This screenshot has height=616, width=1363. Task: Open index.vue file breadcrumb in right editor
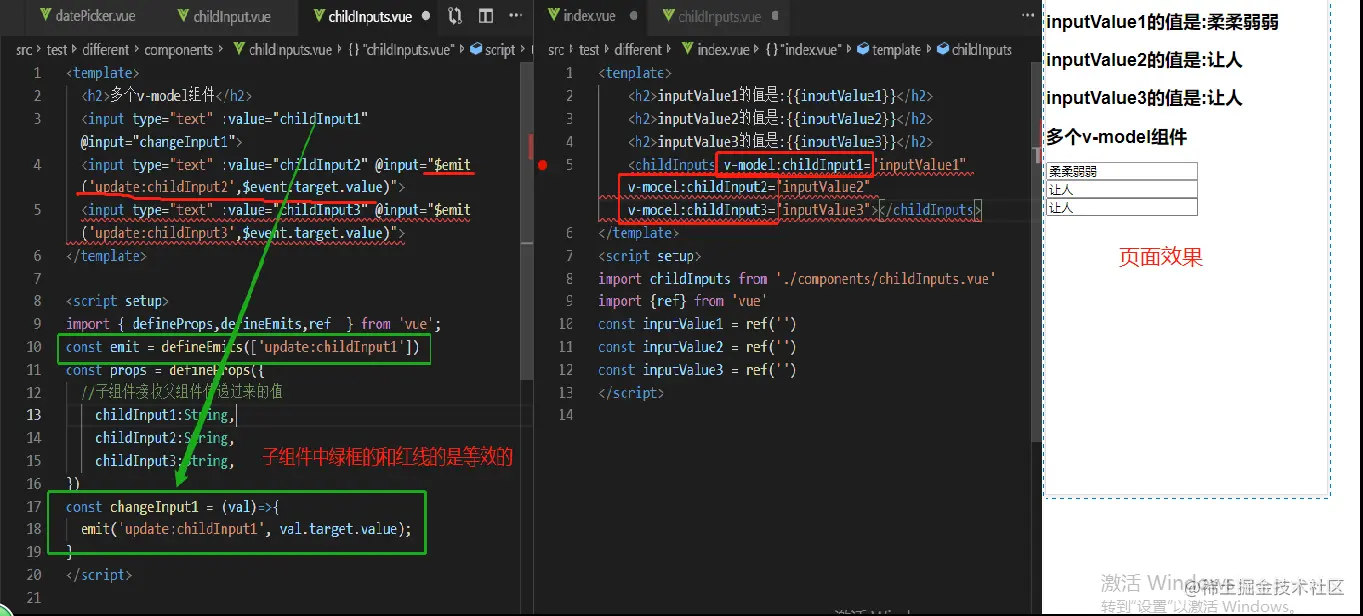(714, 49)
